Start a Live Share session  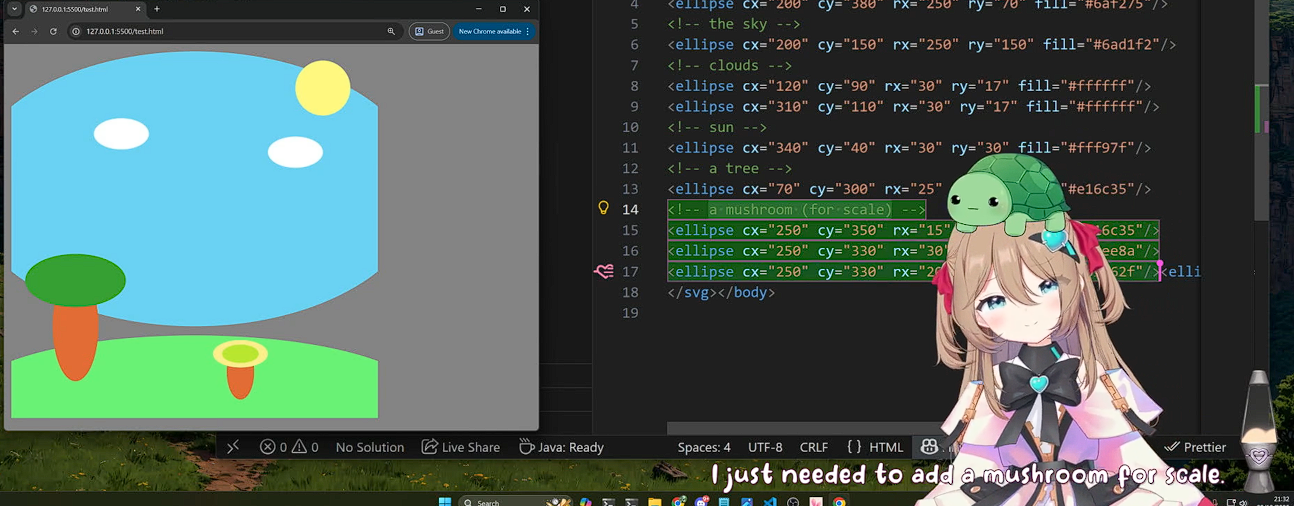tap(461, 447)
